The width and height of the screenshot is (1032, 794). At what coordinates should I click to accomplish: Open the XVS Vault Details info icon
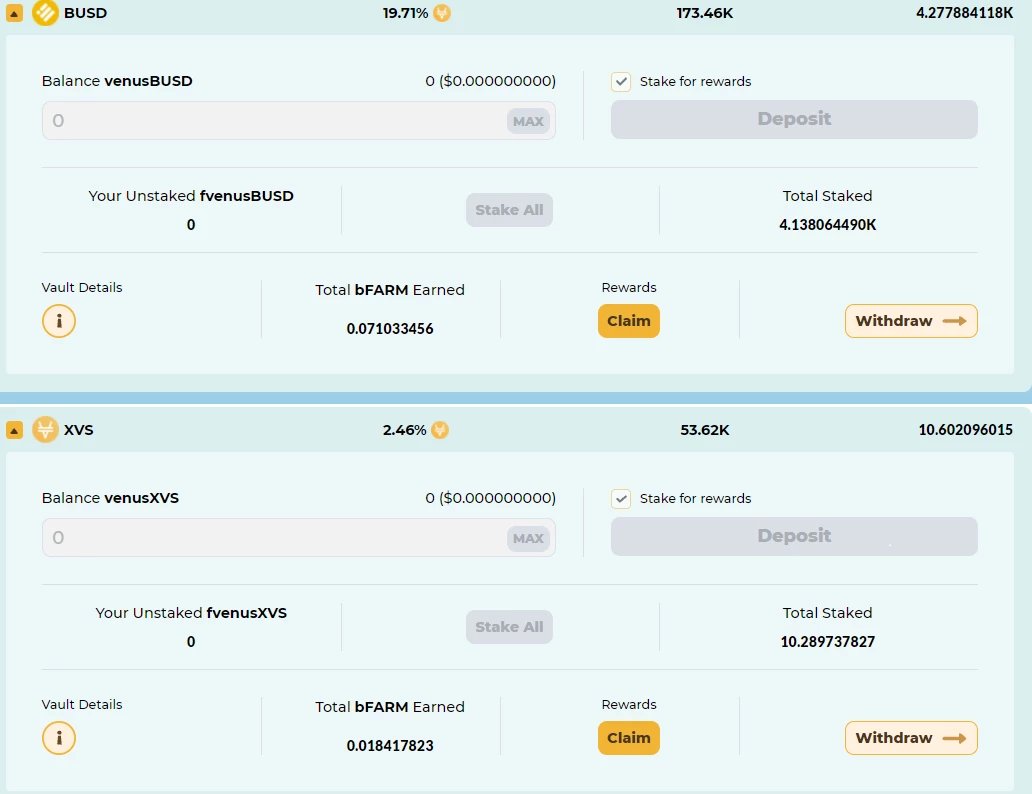[59, 738]
